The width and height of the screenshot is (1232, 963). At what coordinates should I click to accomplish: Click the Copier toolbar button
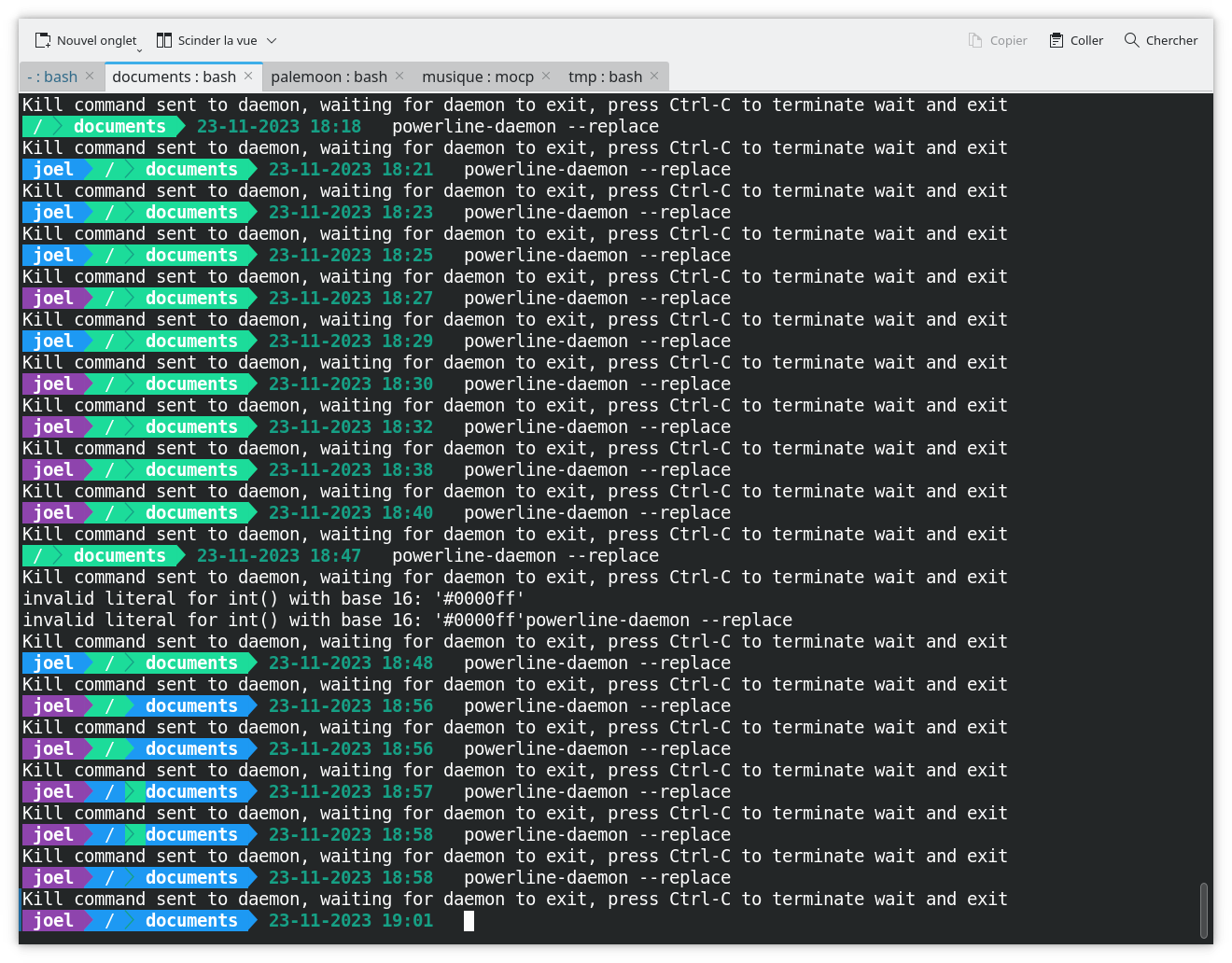click(x=998, y=40)
